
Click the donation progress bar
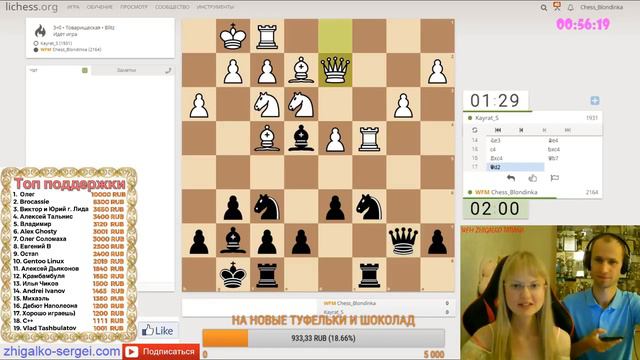click(x=323, y=338)
